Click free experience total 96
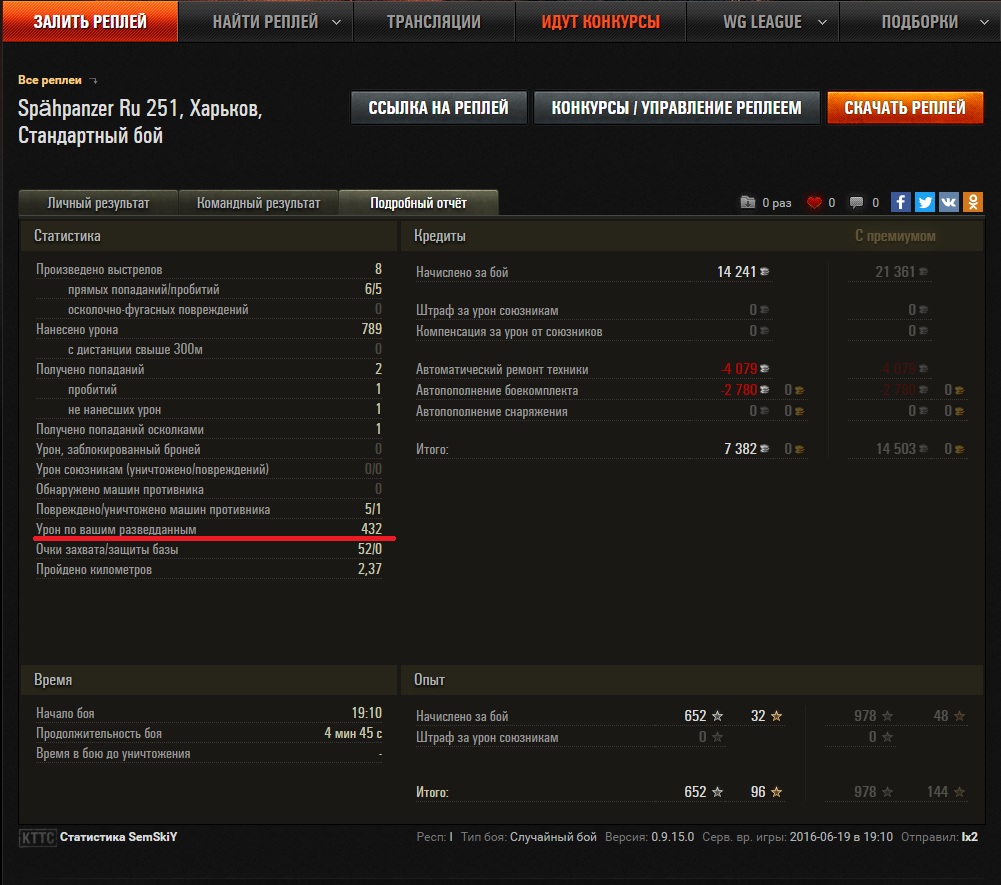Image resolution: width=1001 pixels, height=885 pixels. [x=758, y=792]
